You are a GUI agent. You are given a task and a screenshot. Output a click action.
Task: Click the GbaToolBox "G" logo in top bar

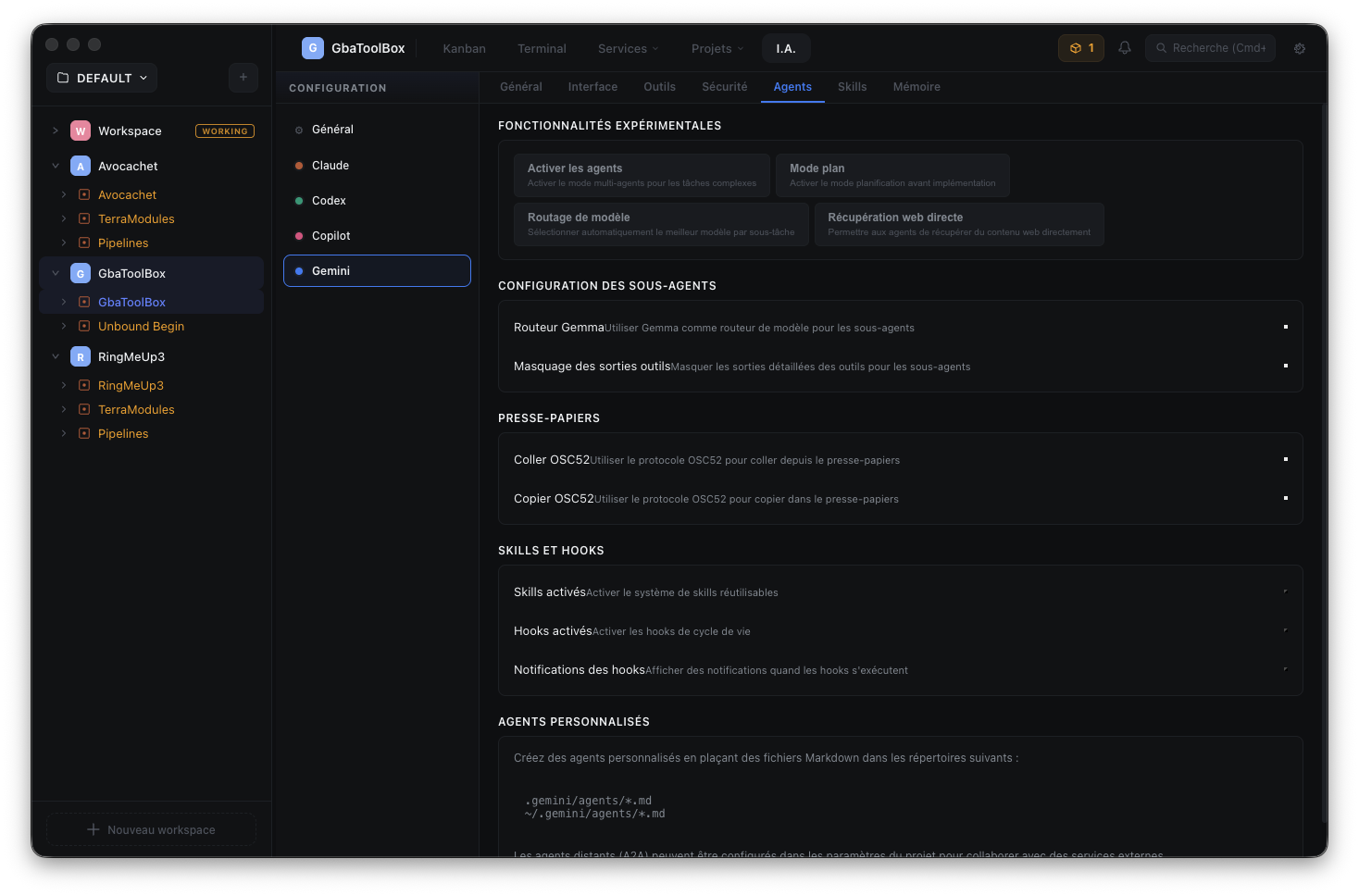coord(313,48)
